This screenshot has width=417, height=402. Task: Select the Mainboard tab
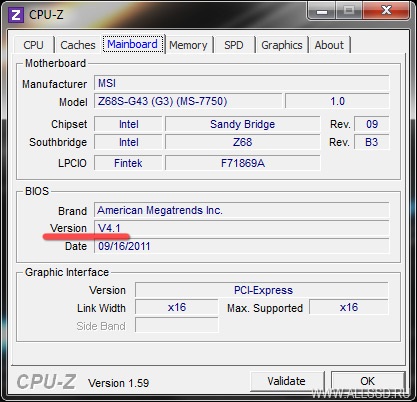coord(133,44)
